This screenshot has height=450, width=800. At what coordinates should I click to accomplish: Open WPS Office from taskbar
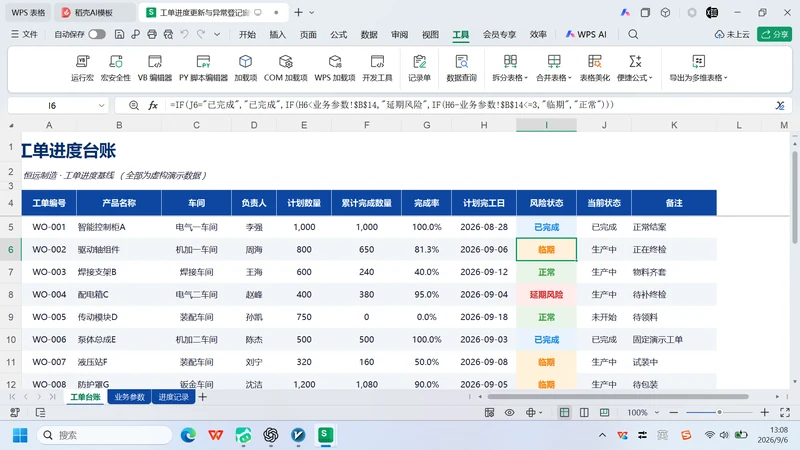point(216,435)
